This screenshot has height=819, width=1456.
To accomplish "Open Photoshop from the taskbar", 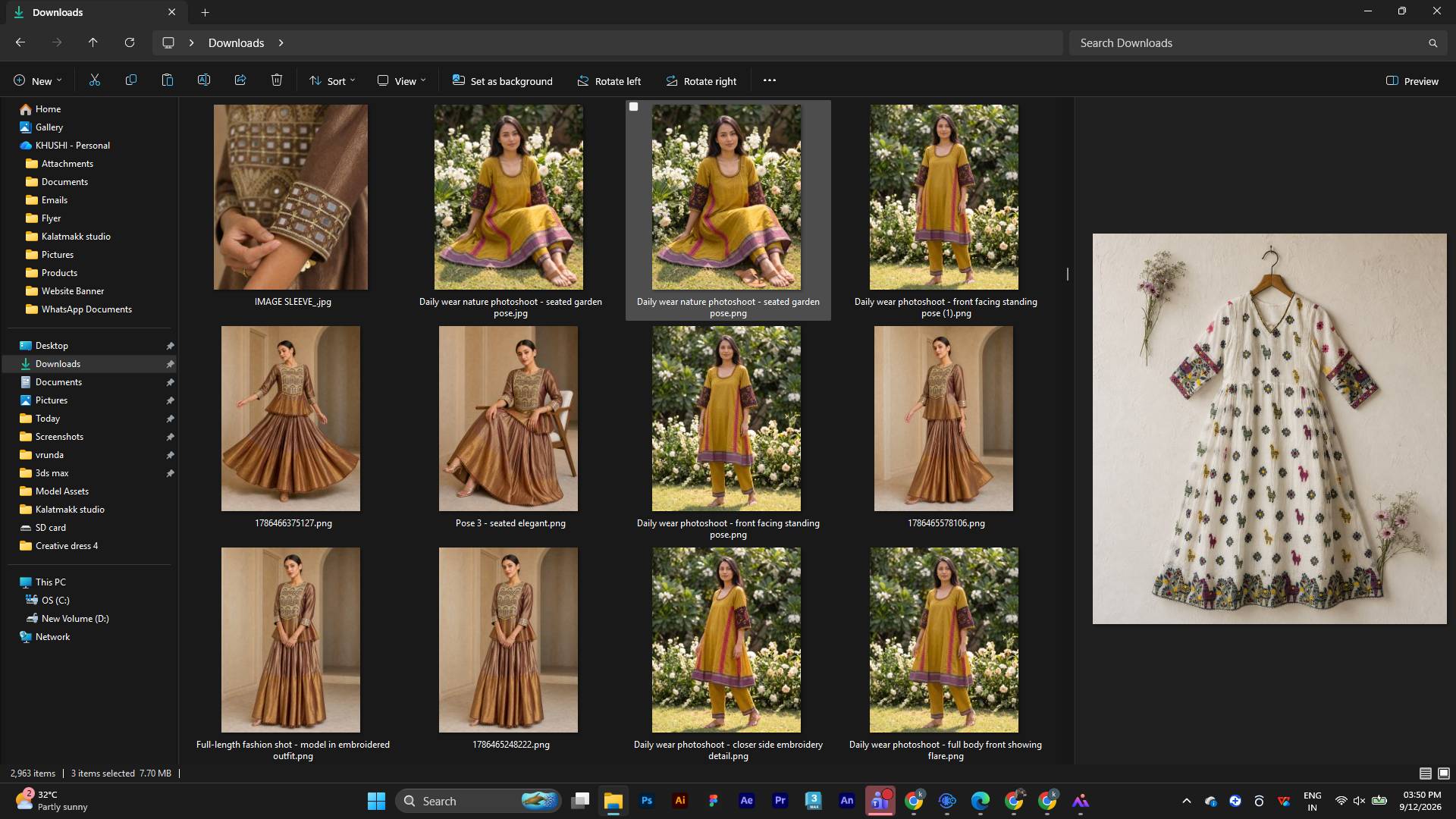I will pos(647,801).
